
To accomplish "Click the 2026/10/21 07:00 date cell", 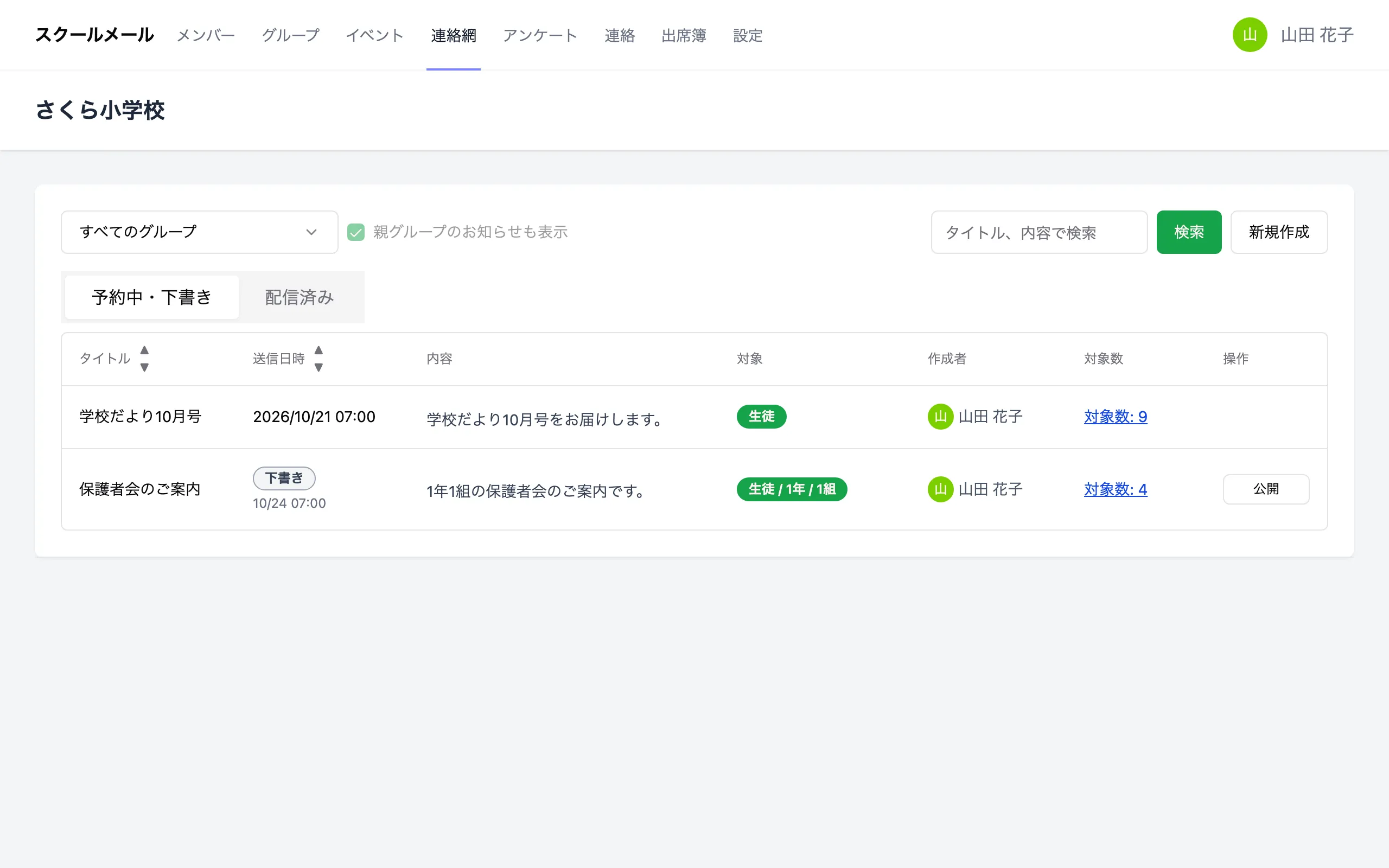I will click(314, 417).
